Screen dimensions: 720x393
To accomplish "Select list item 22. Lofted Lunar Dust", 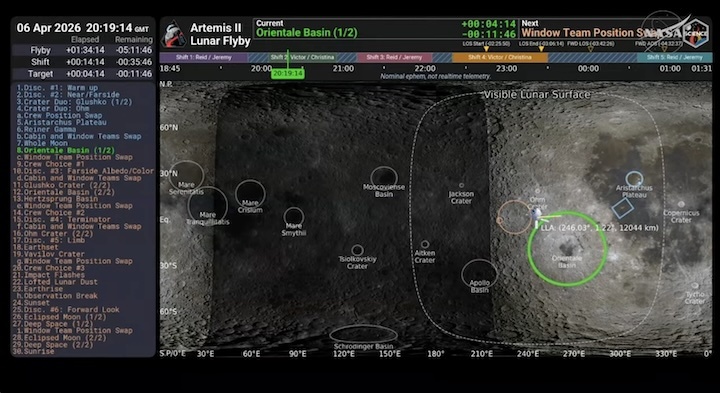I will pos(56,282).
